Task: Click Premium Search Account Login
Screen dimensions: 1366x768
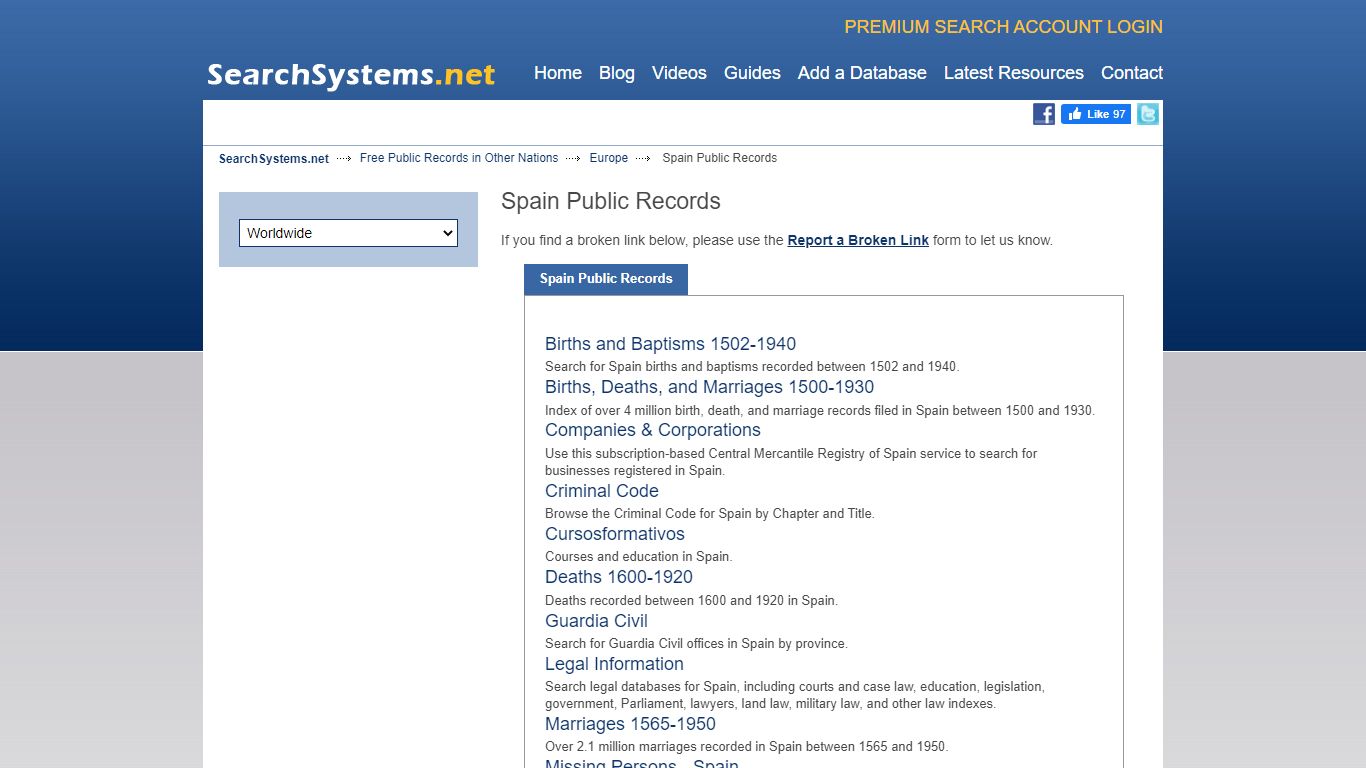Action: (1004, 27)
